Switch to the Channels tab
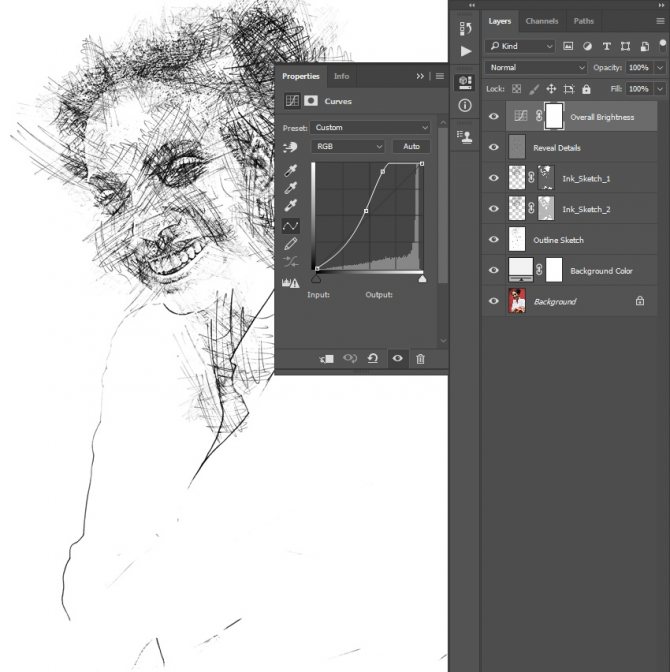Image resolution: width=670 pixels, height=672 pixels. (x=541, y=21)
